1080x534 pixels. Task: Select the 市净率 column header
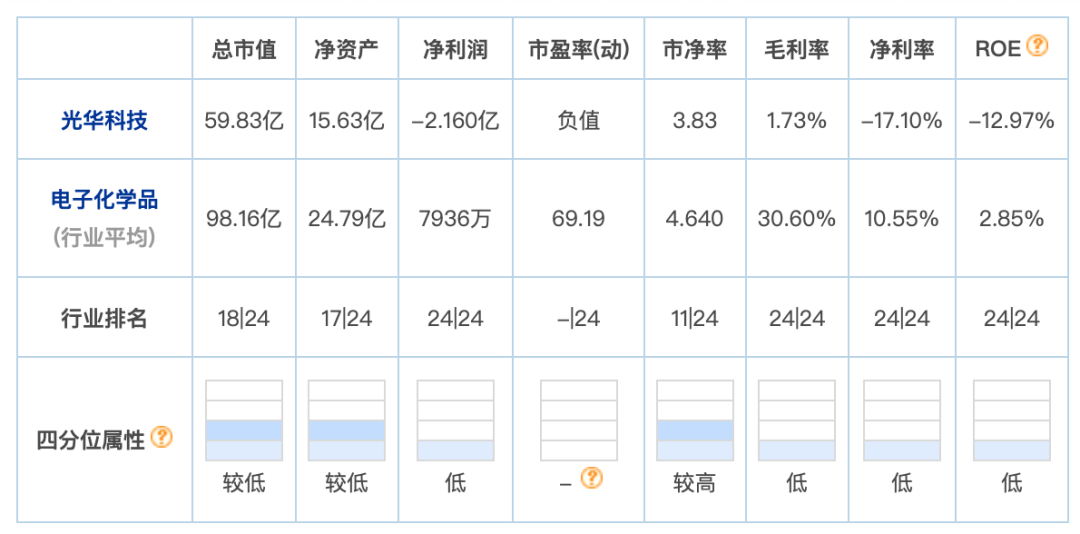pyautogui.click(x=695, y=48)
